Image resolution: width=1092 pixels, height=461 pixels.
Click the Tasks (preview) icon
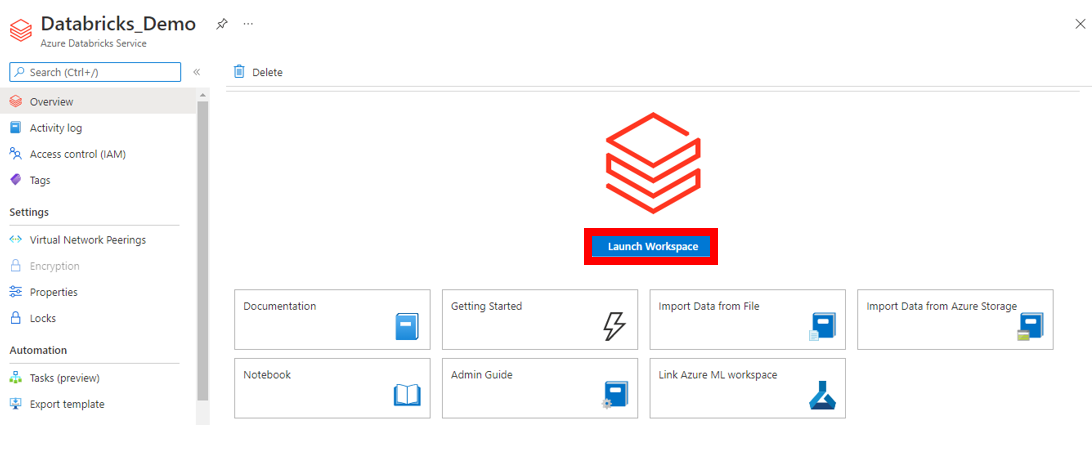[15, 378]
